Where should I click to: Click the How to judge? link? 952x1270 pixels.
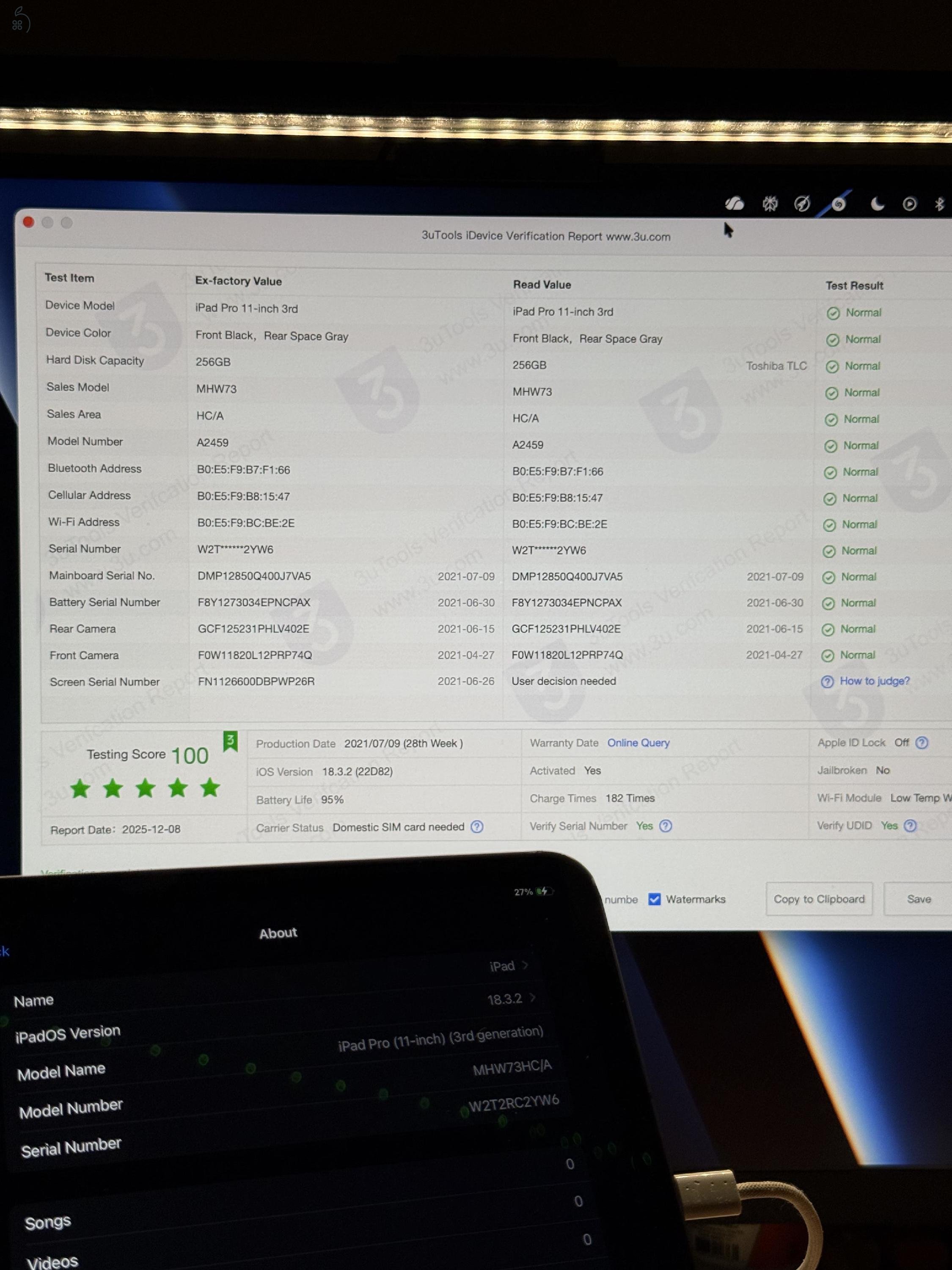874,681
